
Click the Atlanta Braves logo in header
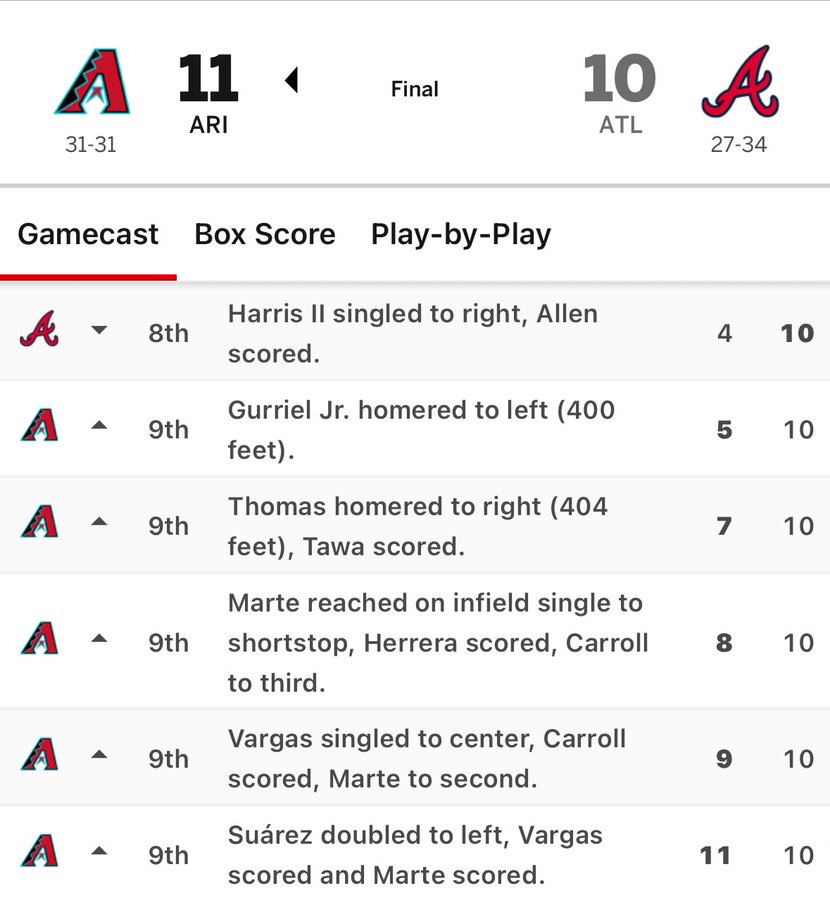(x=739, y=83)
